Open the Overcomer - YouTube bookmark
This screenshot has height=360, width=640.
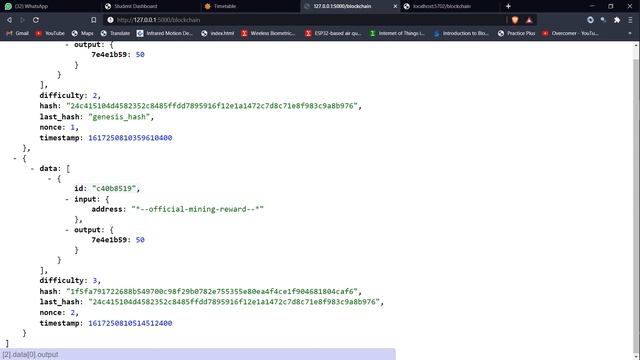570,33
